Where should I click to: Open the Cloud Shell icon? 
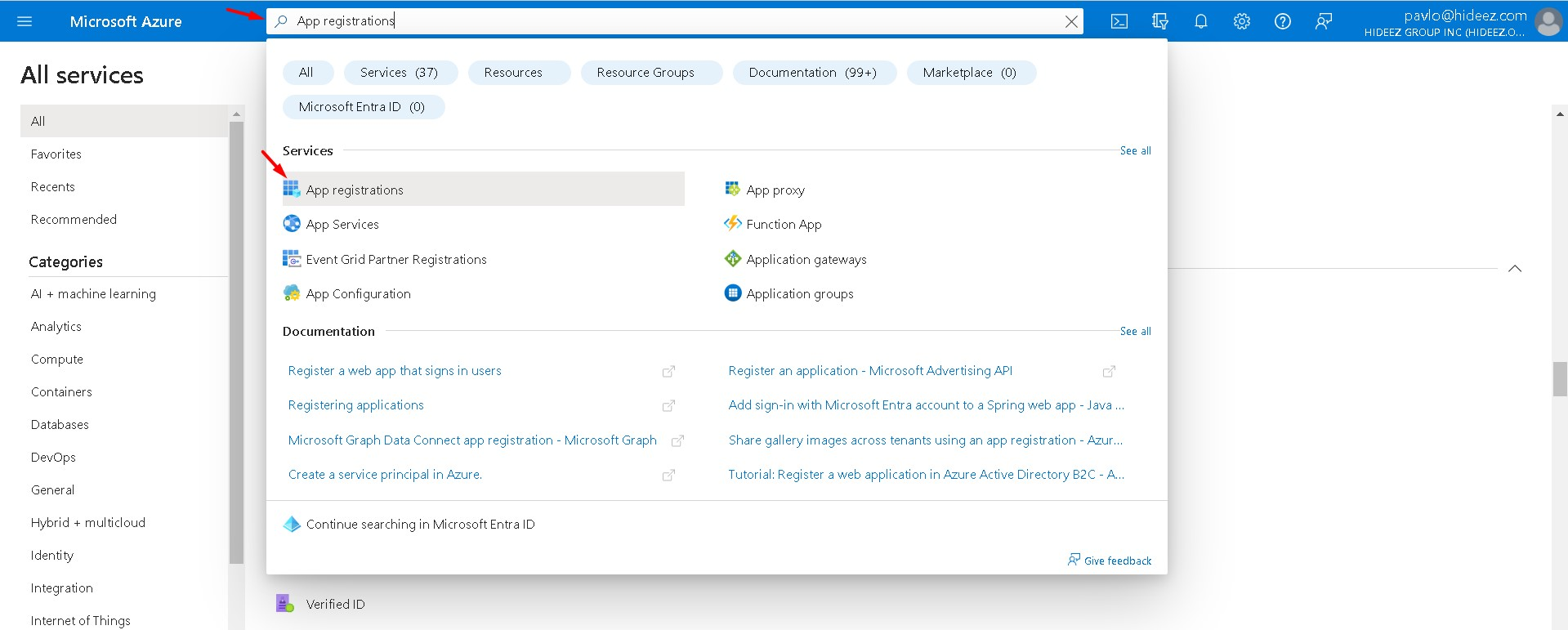[x=1119, y=21]
